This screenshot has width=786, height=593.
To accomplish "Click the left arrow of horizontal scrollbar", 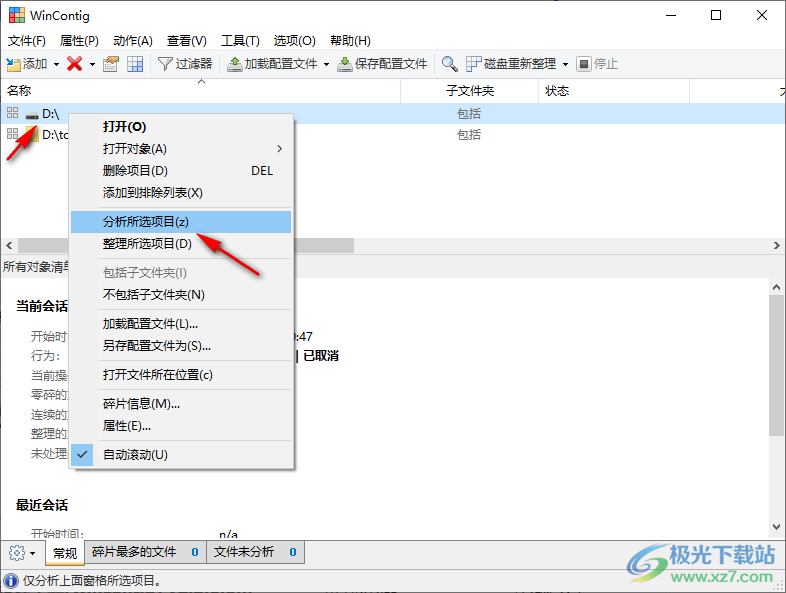I will [9, 246].
